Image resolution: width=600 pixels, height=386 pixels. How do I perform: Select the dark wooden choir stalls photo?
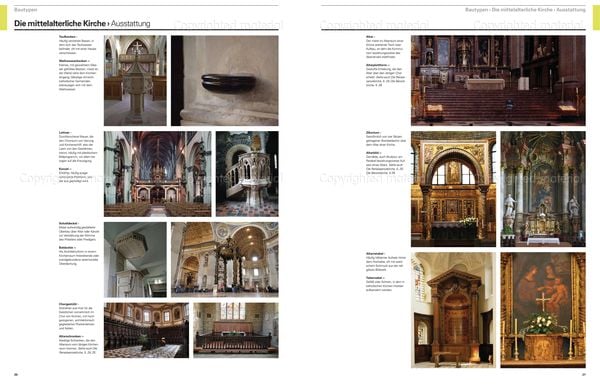tap(146, 331)
